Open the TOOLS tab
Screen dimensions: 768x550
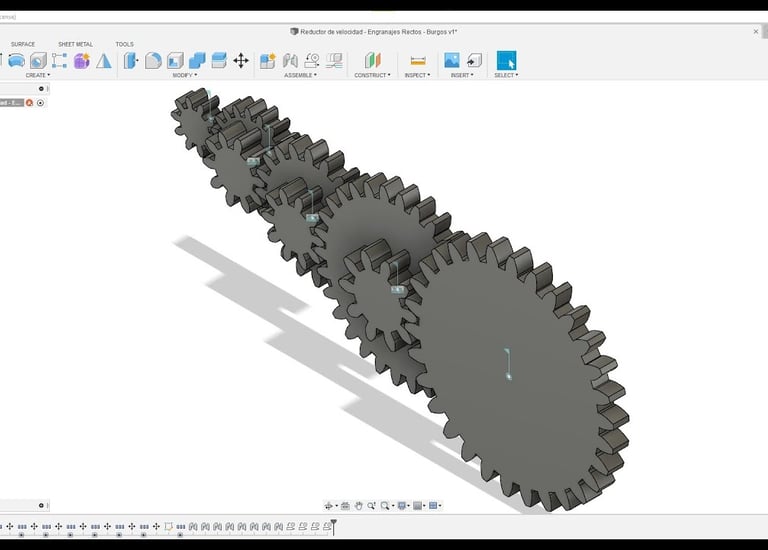124,44
